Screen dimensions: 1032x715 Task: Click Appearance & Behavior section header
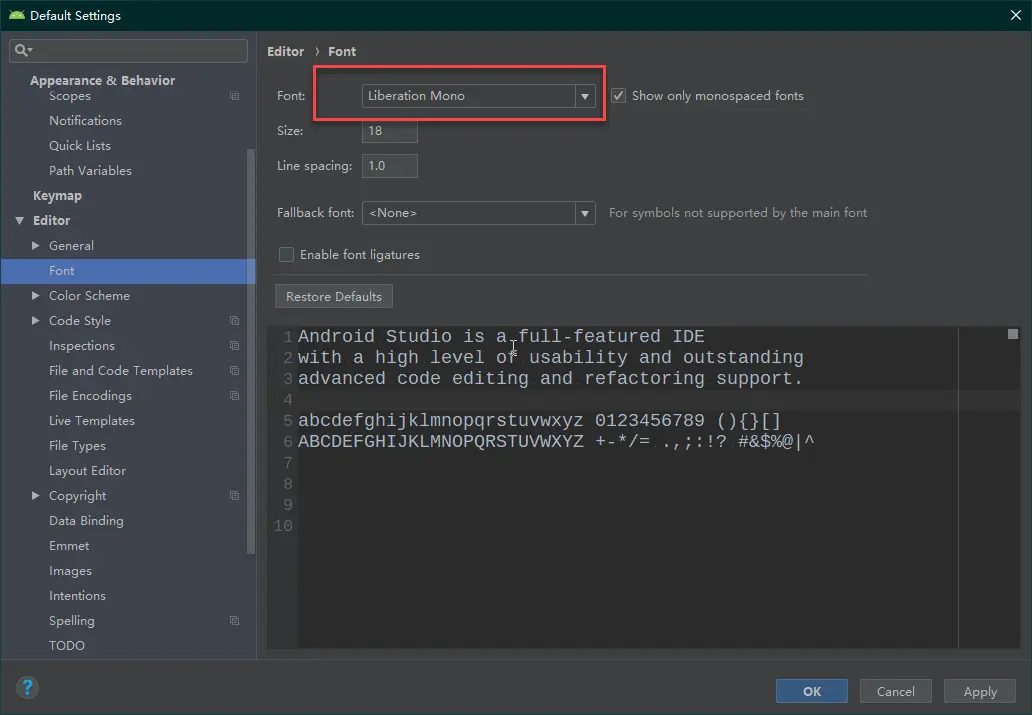[103, 80]
